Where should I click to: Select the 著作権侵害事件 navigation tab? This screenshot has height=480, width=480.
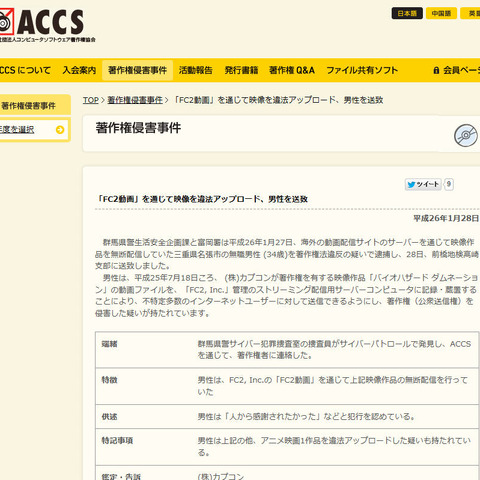137,70
